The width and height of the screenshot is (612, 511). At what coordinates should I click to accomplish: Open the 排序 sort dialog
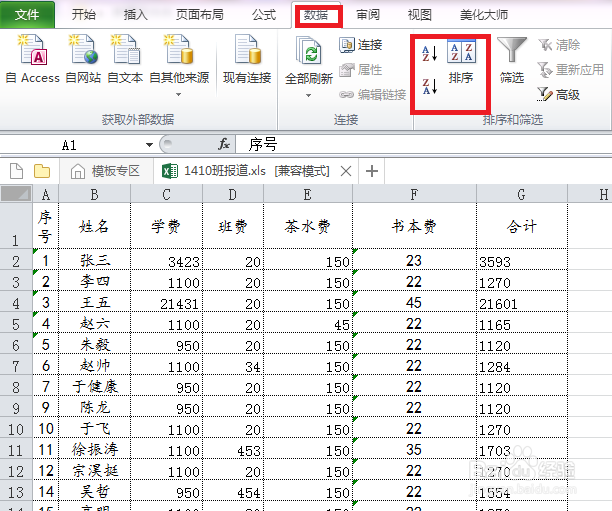coord(461,62)
